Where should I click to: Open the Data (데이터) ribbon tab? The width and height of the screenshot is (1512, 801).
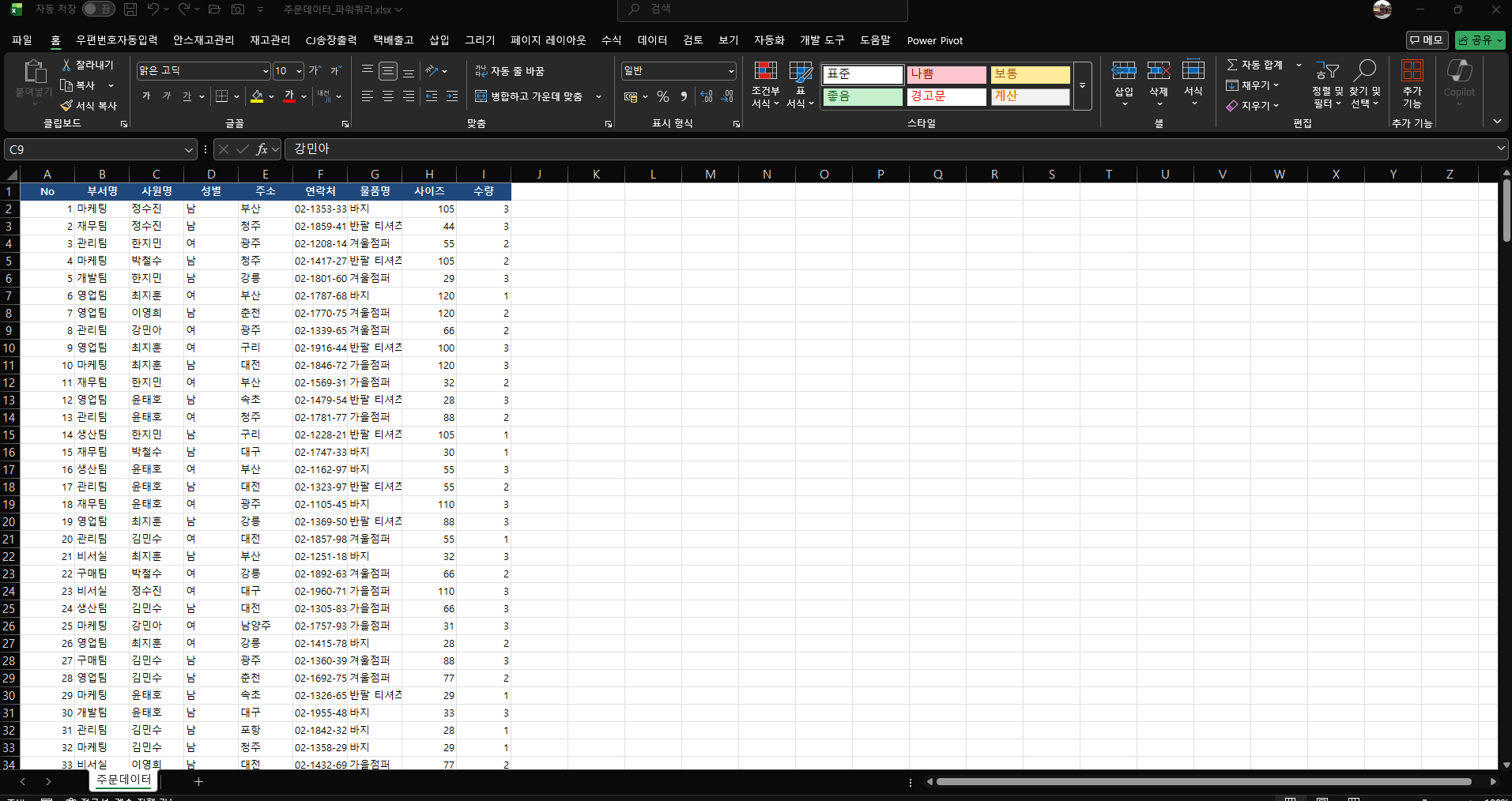click(652, 40)
